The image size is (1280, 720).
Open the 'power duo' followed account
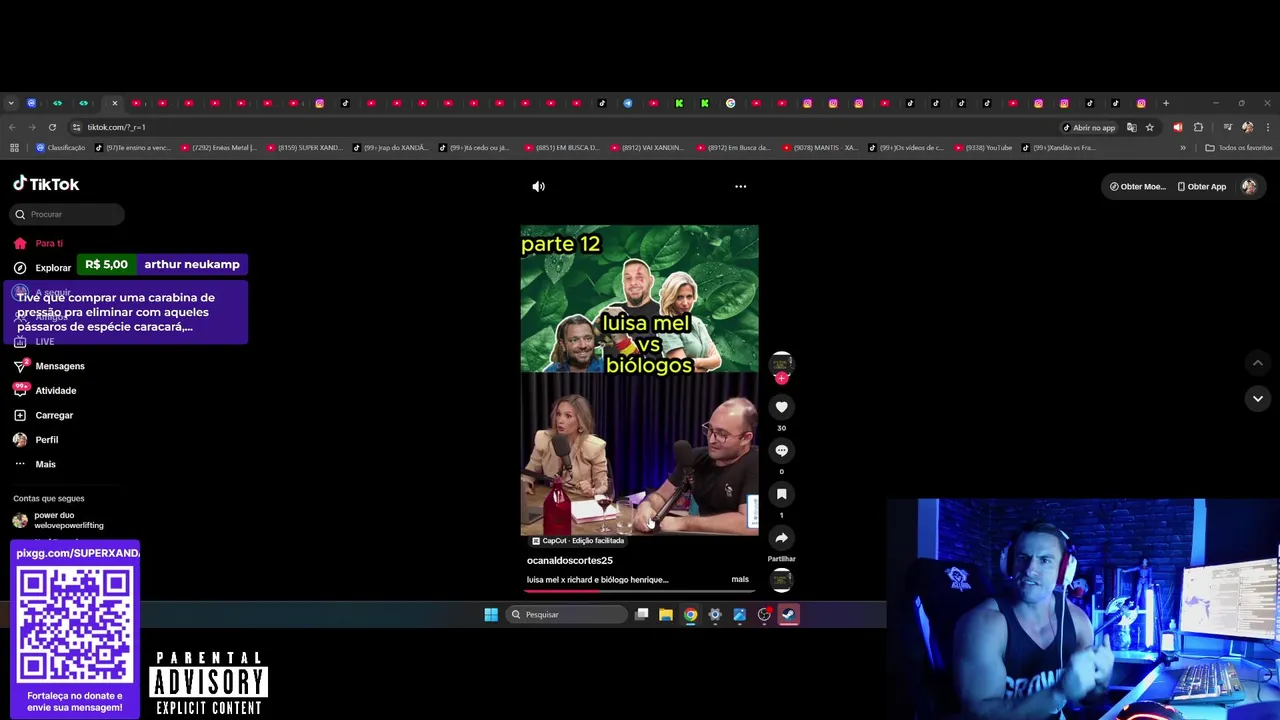[58, 520]
